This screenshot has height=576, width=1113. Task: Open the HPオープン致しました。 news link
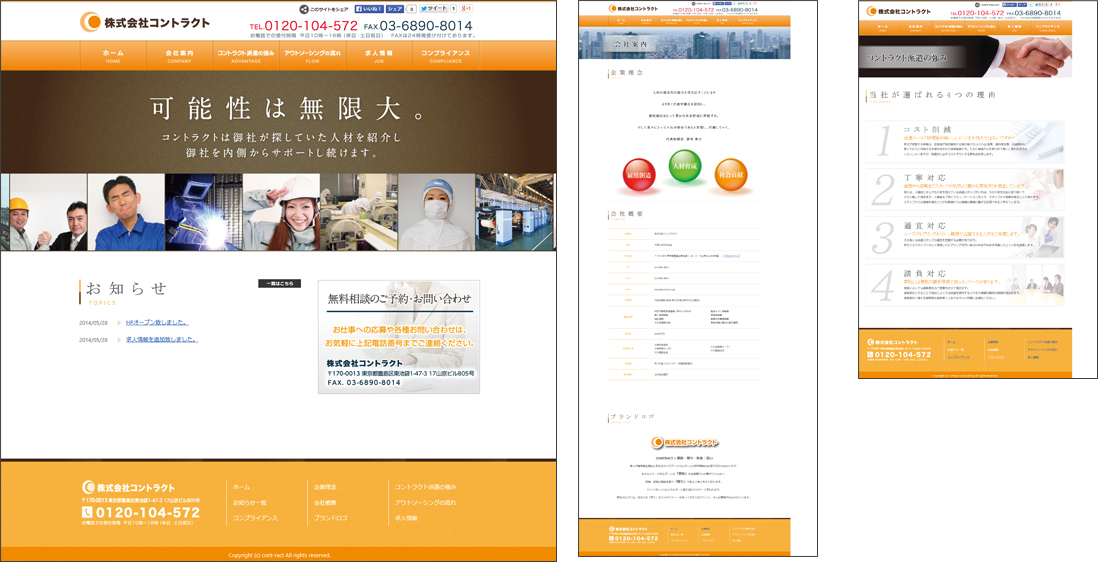(157, 323)
